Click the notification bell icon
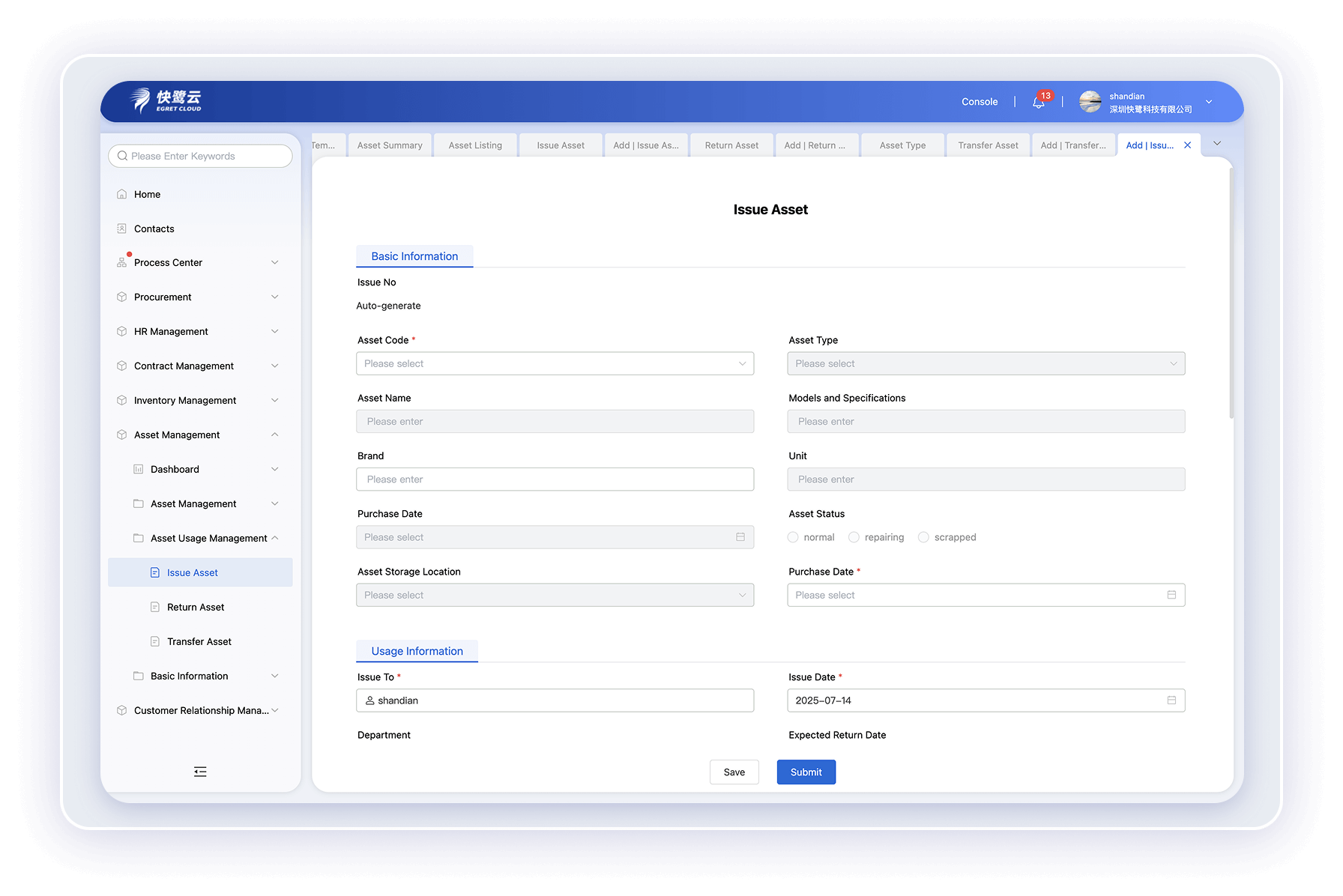This screenshot has width=1343, height=896. click(x=1038, y=103)
